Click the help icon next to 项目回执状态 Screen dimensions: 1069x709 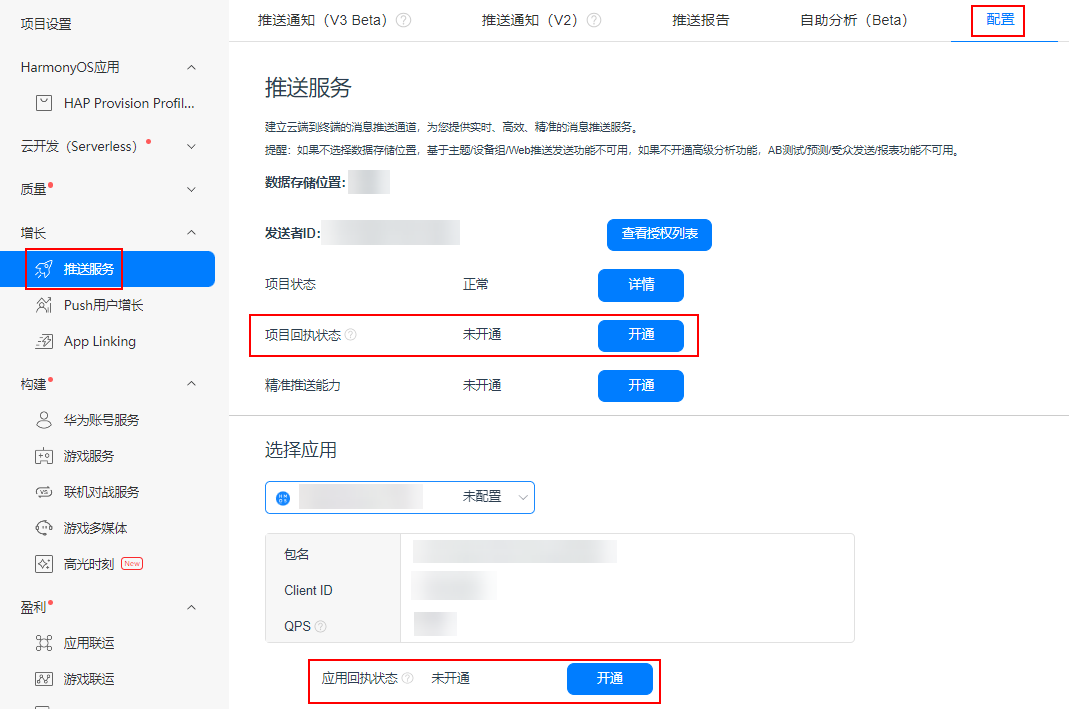350,336
